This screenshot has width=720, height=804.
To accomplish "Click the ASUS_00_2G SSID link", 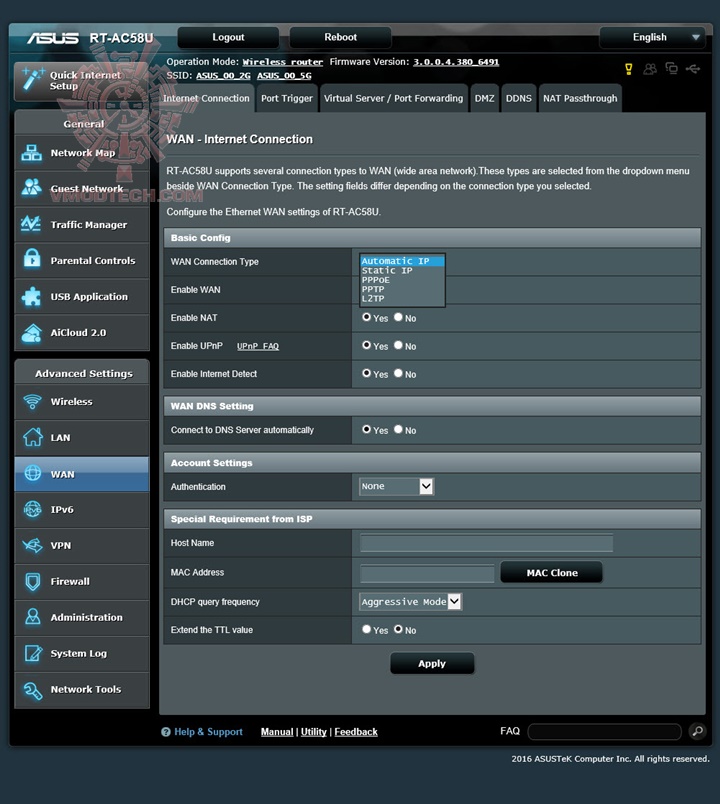I will tap(223, 76).
